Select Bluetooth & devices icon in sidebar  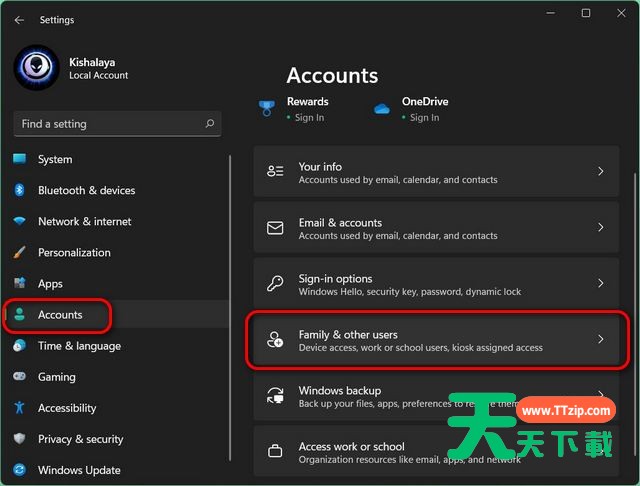pyautogui.click(x=19, y=190)
